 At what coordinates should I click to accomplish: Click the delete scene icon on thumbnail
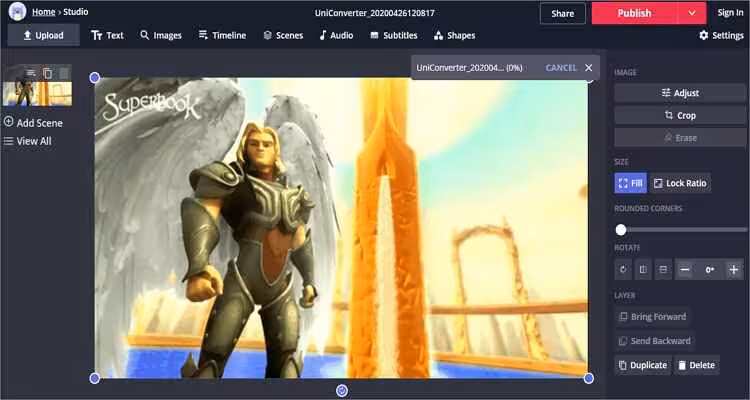pos(64,73)
